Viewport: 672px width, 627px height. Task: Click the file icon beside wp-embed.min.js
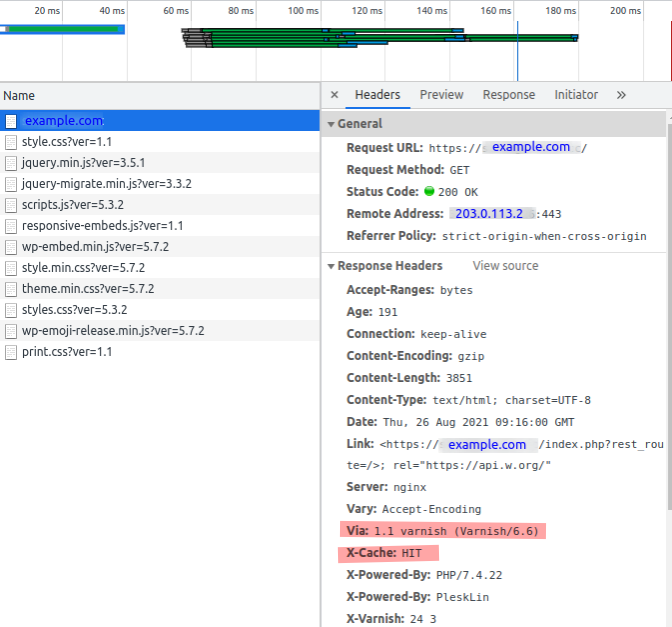coord(11,247)
